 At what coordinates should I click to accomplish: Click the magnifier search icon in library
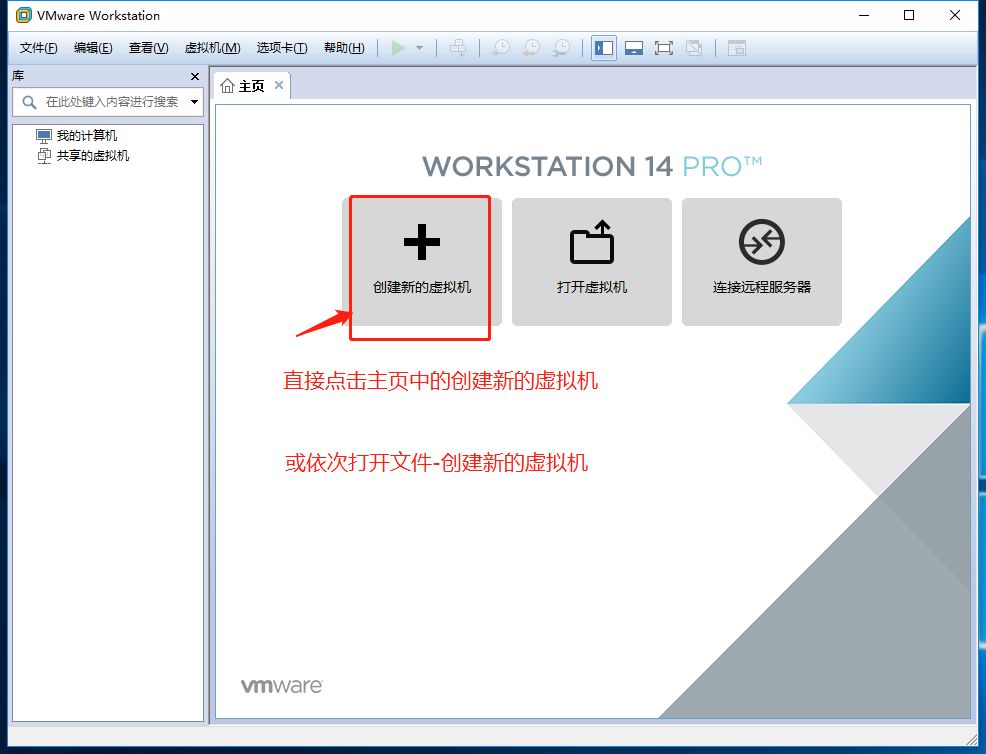point(29,102)
